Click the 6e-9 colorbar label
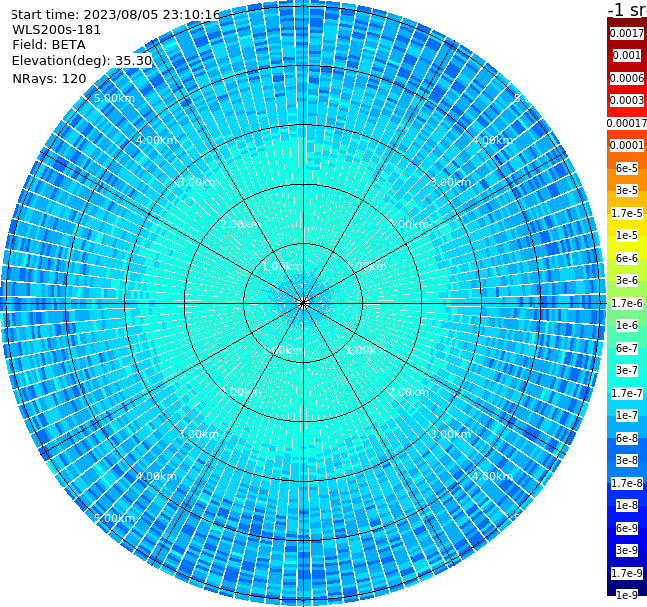The height and width of the screenshot is (607, 647). point(627,528)
